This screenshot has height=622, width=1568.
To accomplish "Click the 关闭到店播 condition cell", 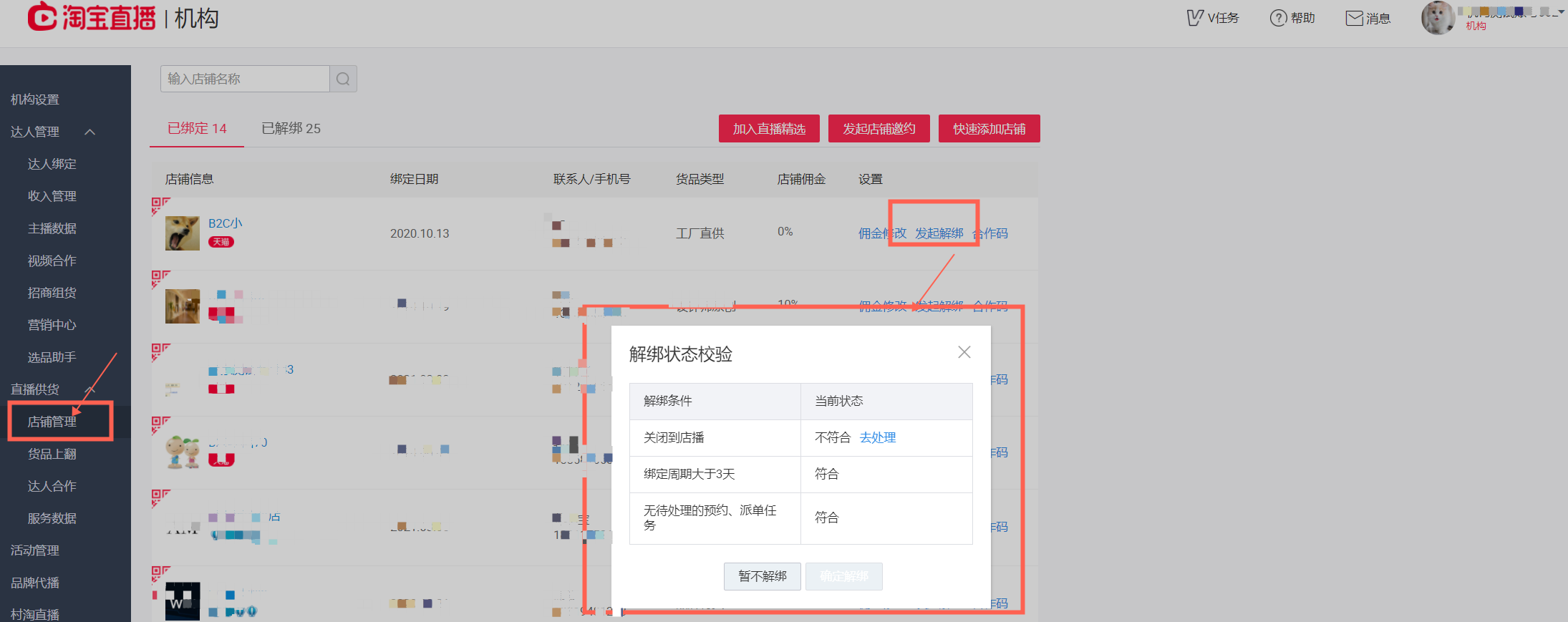I will coord(715,438).
